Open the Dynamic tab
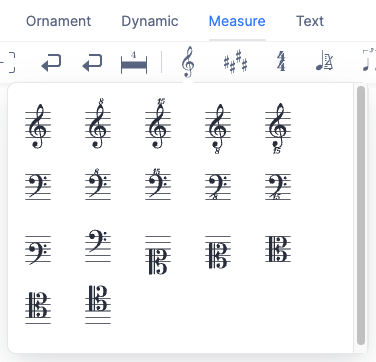 pyautogui.click(x=150, y=21)
